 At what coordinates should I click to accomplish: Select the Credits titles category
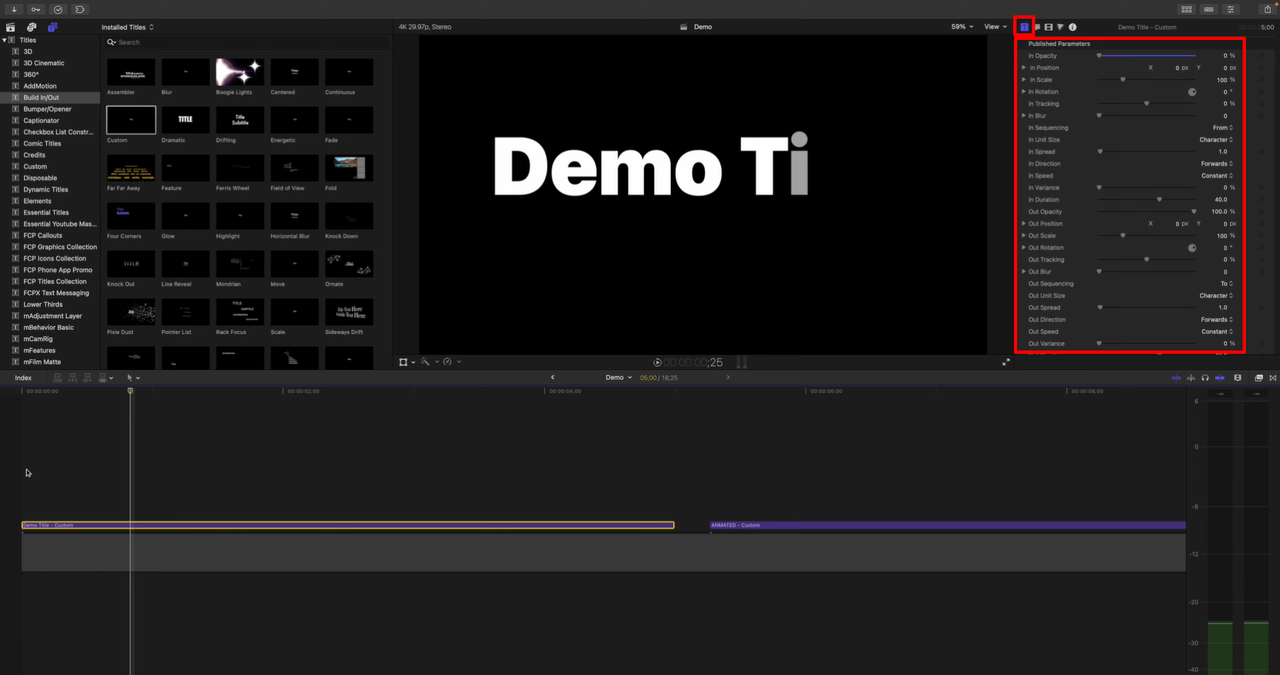[x=34, y=155]
